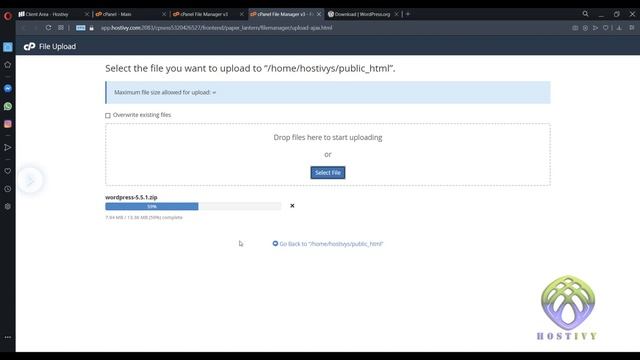The image size is (640, 360).
Task: Open WhatsApp in the sidebar
Action: pos(8,106)
